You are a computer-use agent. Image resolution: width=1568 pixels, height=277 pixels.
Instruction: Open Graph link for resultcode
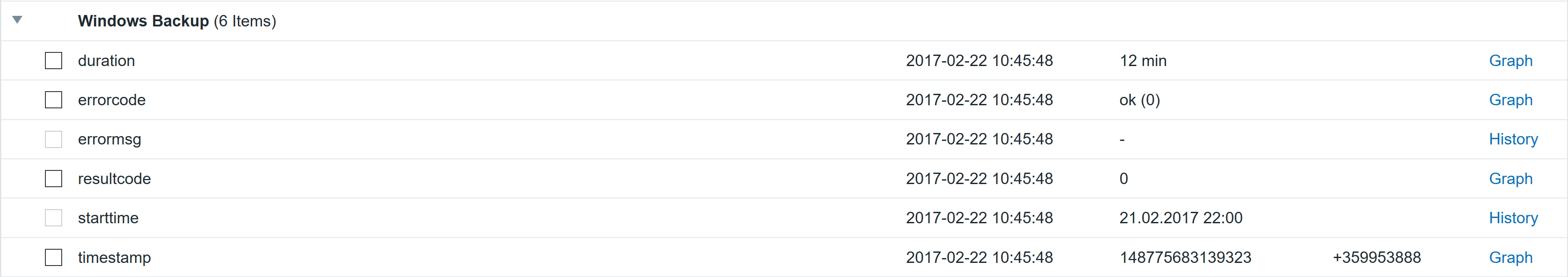pos(1510,178)
